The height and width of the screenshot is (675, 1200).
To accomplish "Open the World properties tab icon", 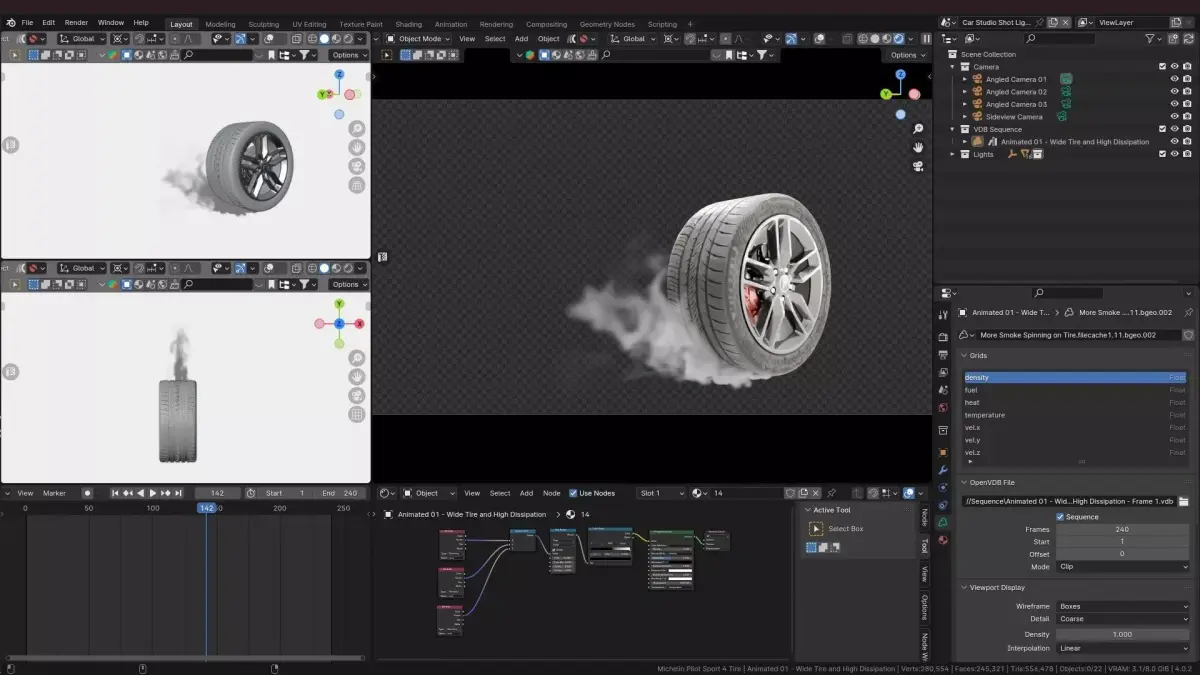I will [943, 408].
